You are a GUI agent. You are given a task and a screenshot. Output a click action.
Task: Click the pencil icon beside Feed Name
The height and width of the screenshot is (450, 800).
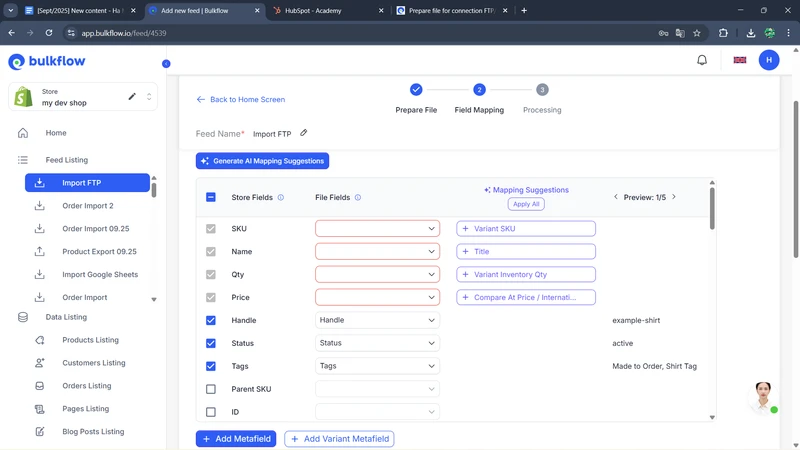pyautogui.click(x=304, y=133)
